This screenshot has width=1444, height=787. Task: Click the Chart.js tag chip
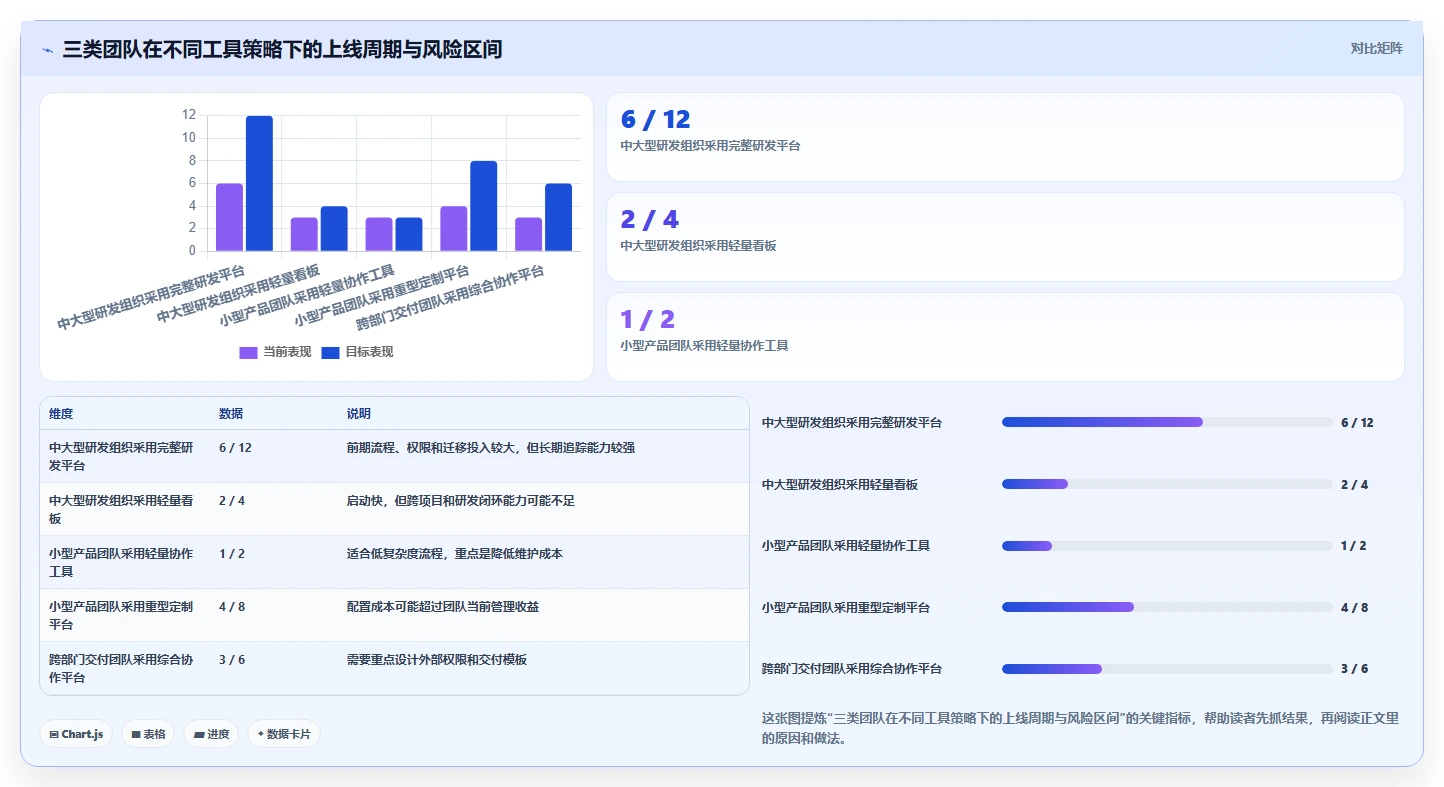(x=77, y=734)
